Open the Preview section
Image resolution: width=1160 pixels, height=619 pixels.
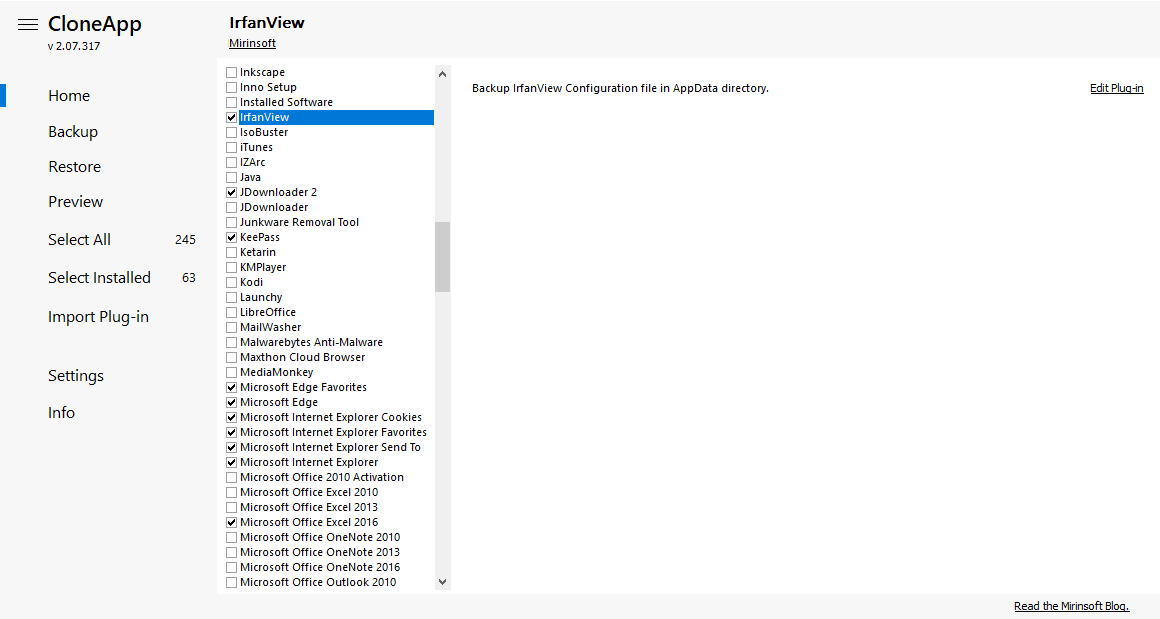pos(75,201)
